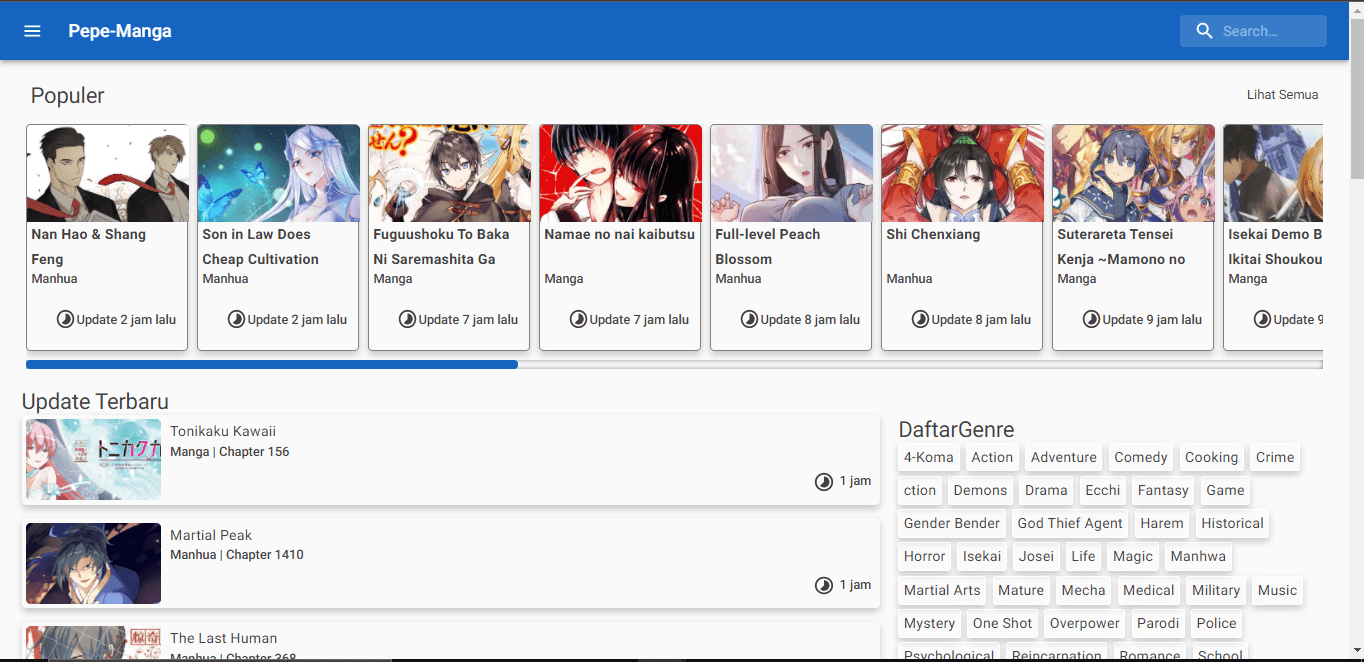The image size is (1364, 662).
Task: Select the 4-Koma genre chip
Action: (929, 457)
